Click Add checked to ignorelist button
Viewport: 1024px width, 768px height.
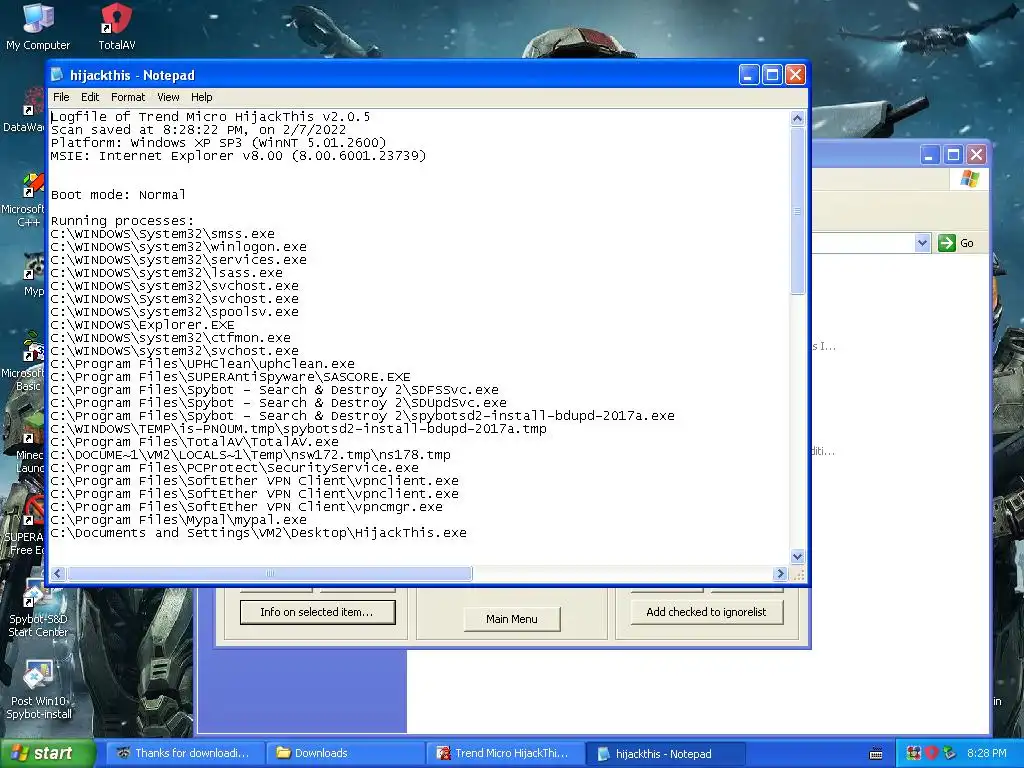click(x=706, y=612)
